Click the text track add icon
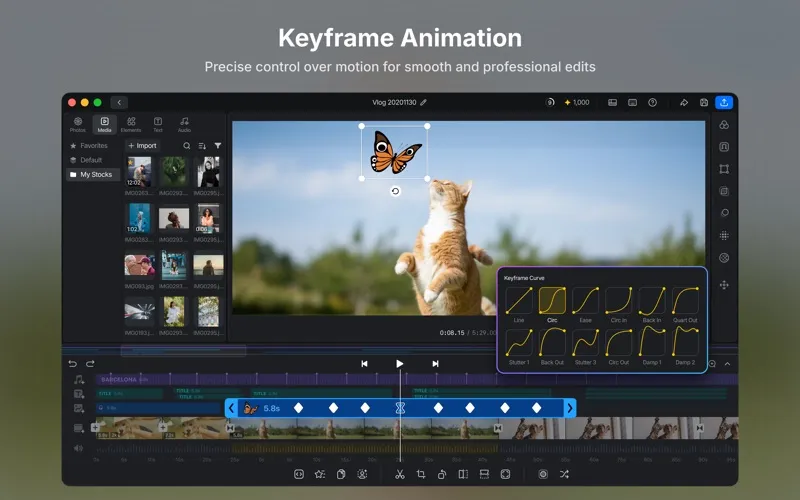The image size is (800, 500). tap(79, 394)
